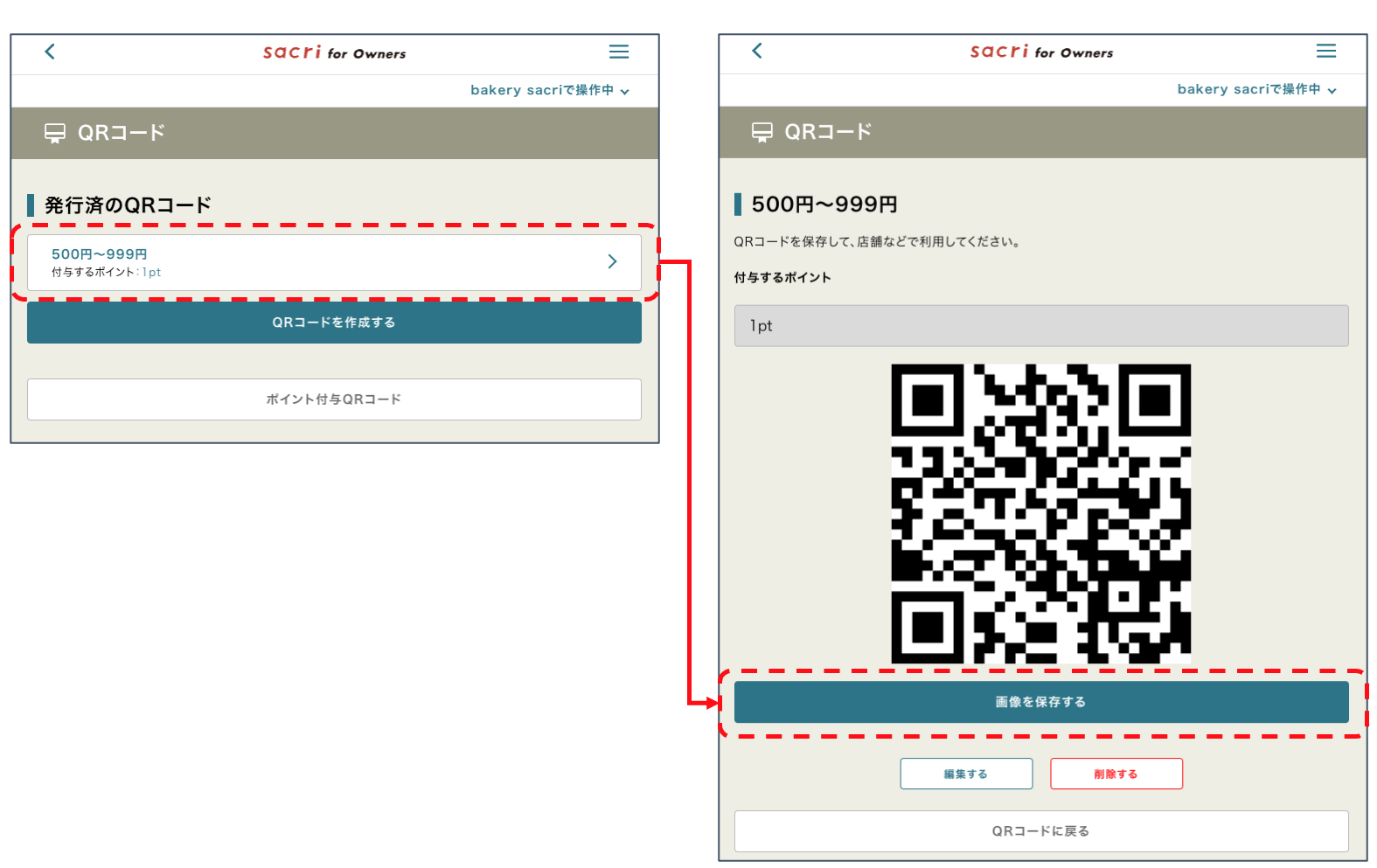This screenshot has width=1377, height=868.
Task: Click QRコードを保存して instruction text
Action: (x=877, y=242)
